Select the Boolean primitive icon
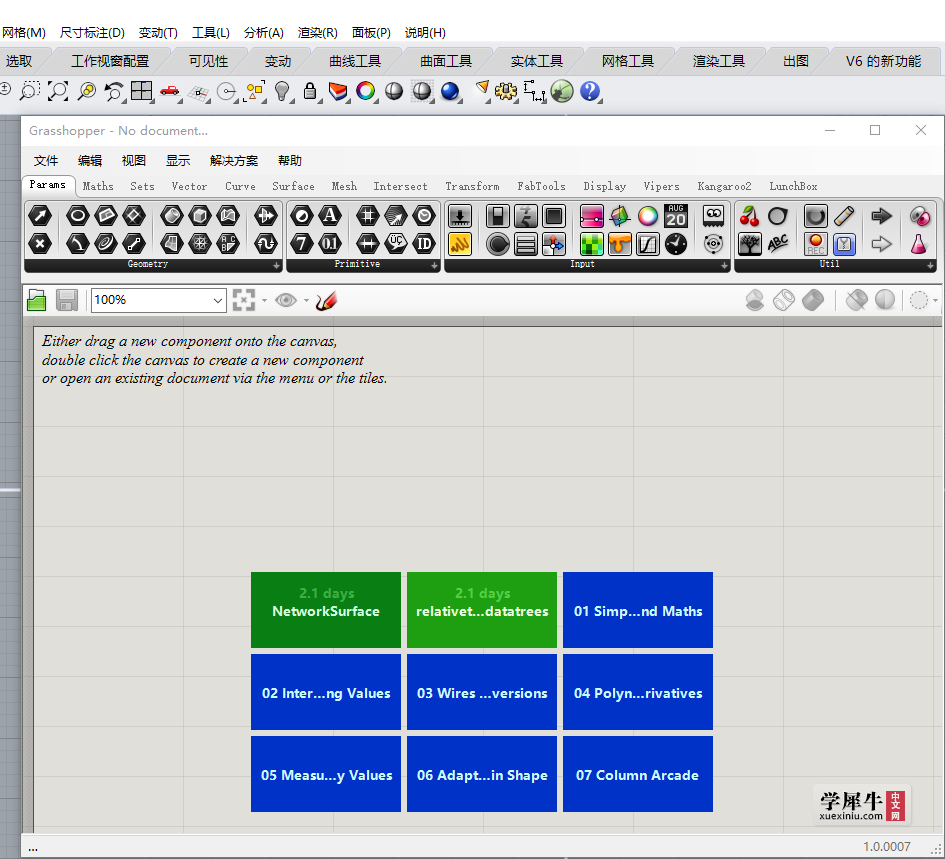This screenshot has height=859, width=945. [301, 216]
